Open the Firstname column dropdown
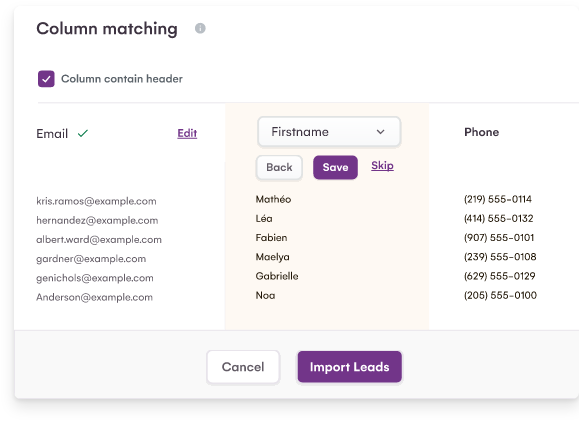Viewport: 579px width, 422px height. pos(329,132)
